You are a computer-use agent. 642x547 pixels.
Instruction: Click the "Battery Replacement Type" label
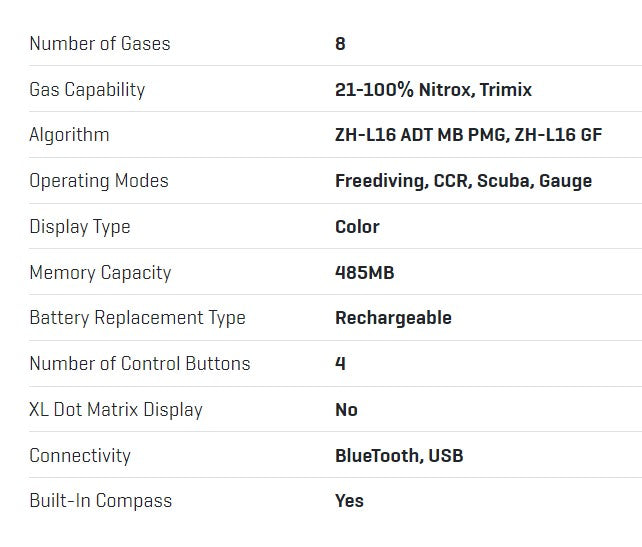pyautogui.click(x=137, y=318)
